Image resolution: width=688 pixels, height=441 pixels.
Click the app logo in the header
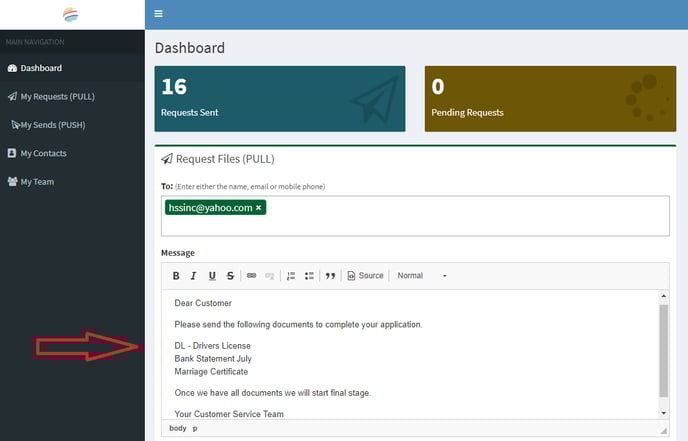coord(72,14)
